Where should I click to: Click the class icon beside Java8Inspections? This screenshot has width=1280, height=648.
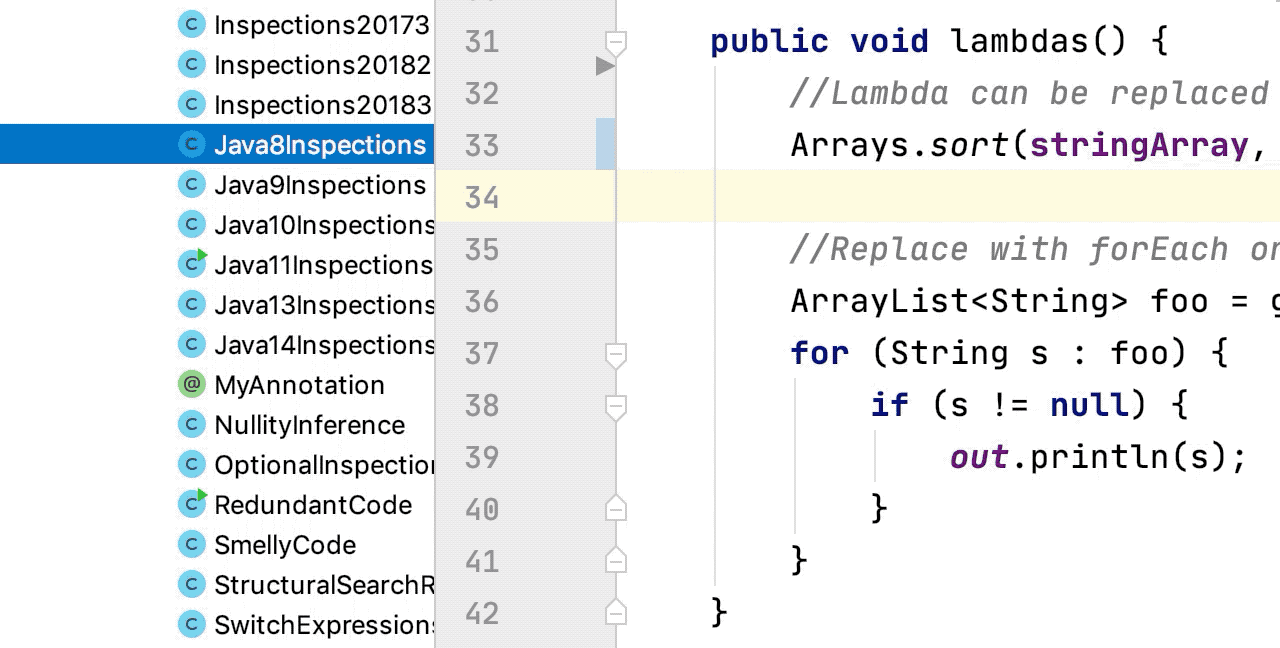point(191,144)
